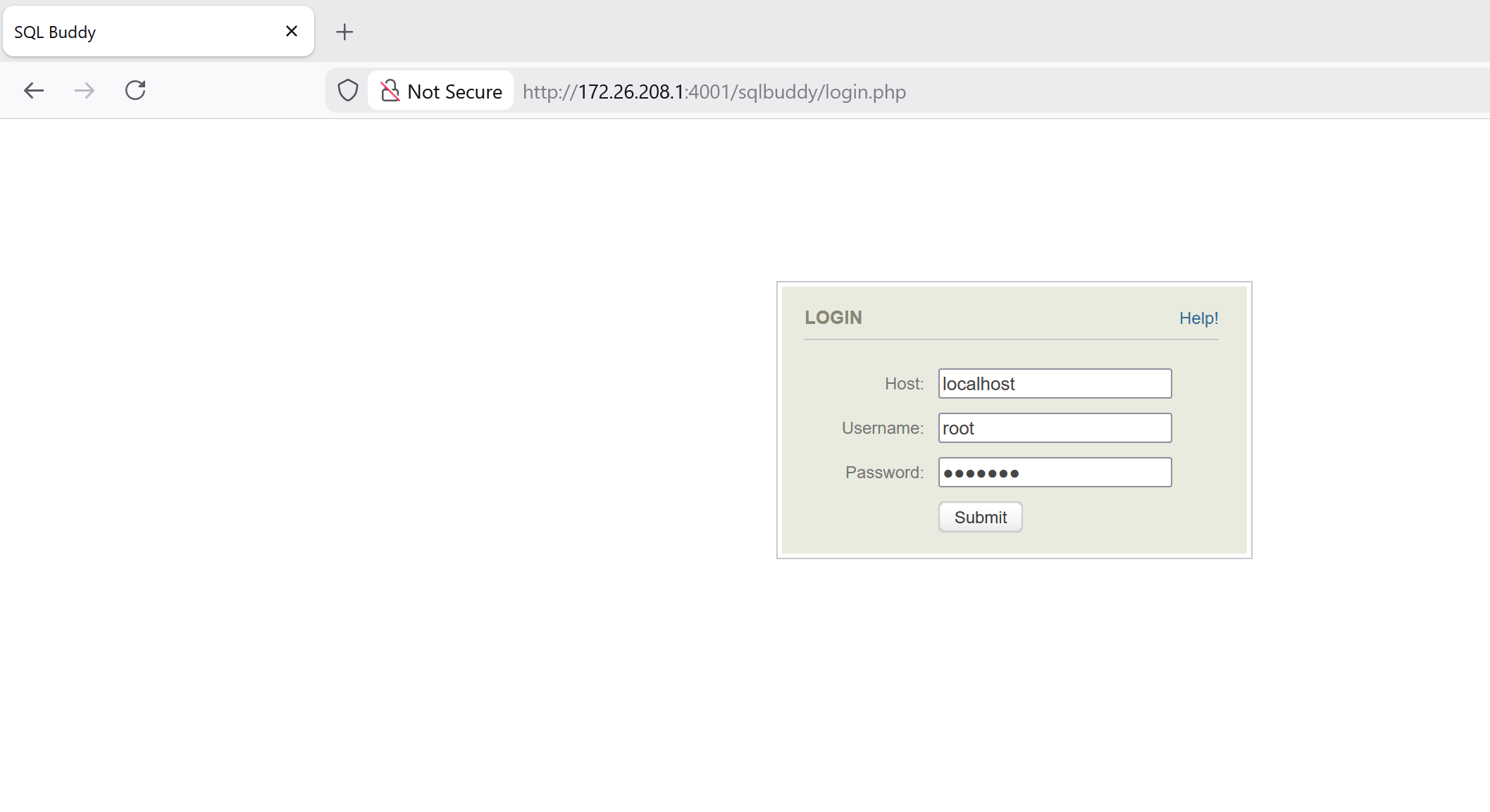Click the crossed-out padlock icon

[x=390, y=90]
